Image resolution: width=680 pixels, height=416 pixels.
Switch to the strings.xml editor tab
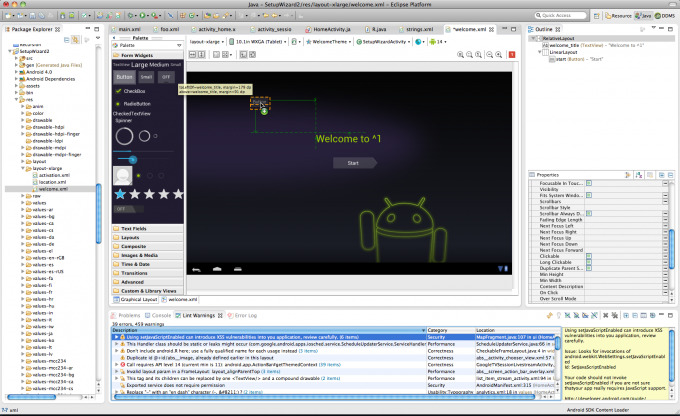tap(422, 31)
